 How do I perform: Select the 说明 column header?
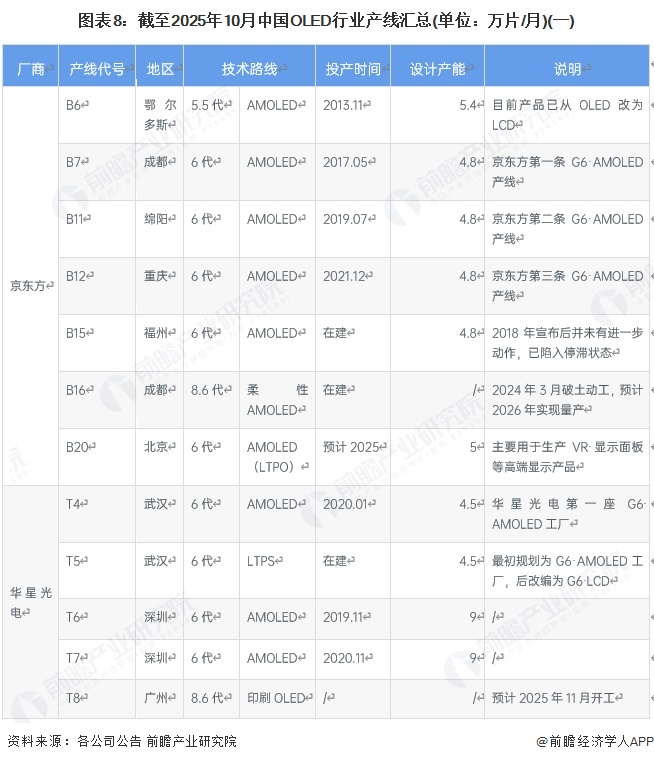click(567, 69)
